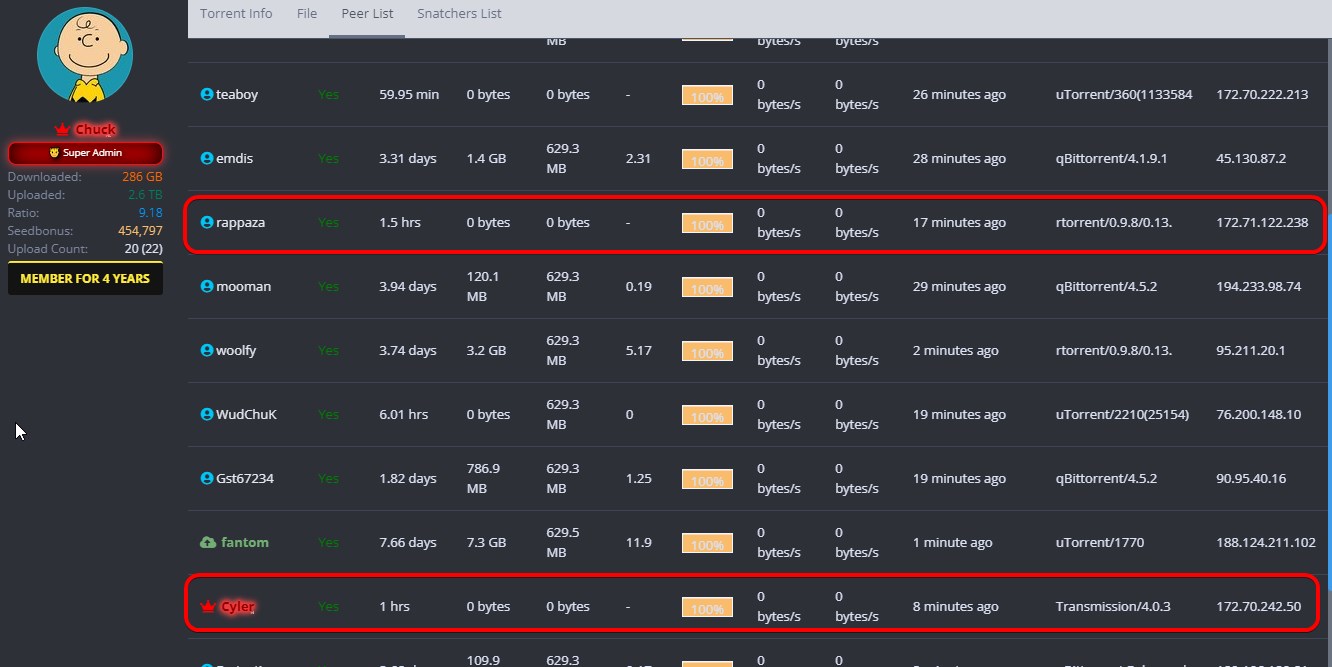
Task: Click the user icon next to rappaza
Action: pos(207,222)
